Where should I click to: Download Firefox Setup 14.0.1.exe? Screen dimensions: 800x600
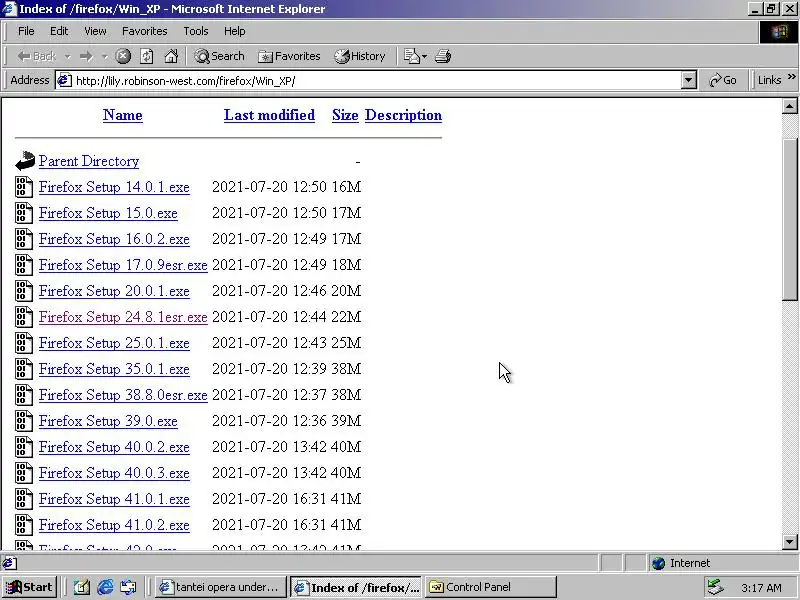(114, 187)
